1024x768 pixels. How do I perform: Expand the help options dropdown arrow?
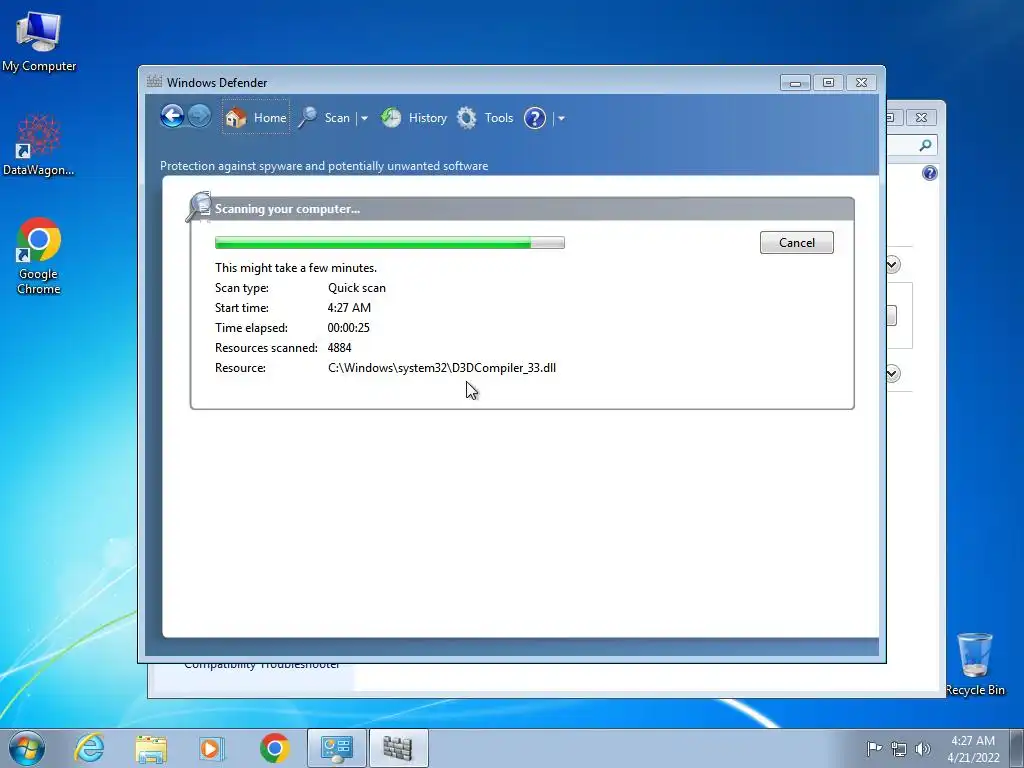[x=561, y=118]
